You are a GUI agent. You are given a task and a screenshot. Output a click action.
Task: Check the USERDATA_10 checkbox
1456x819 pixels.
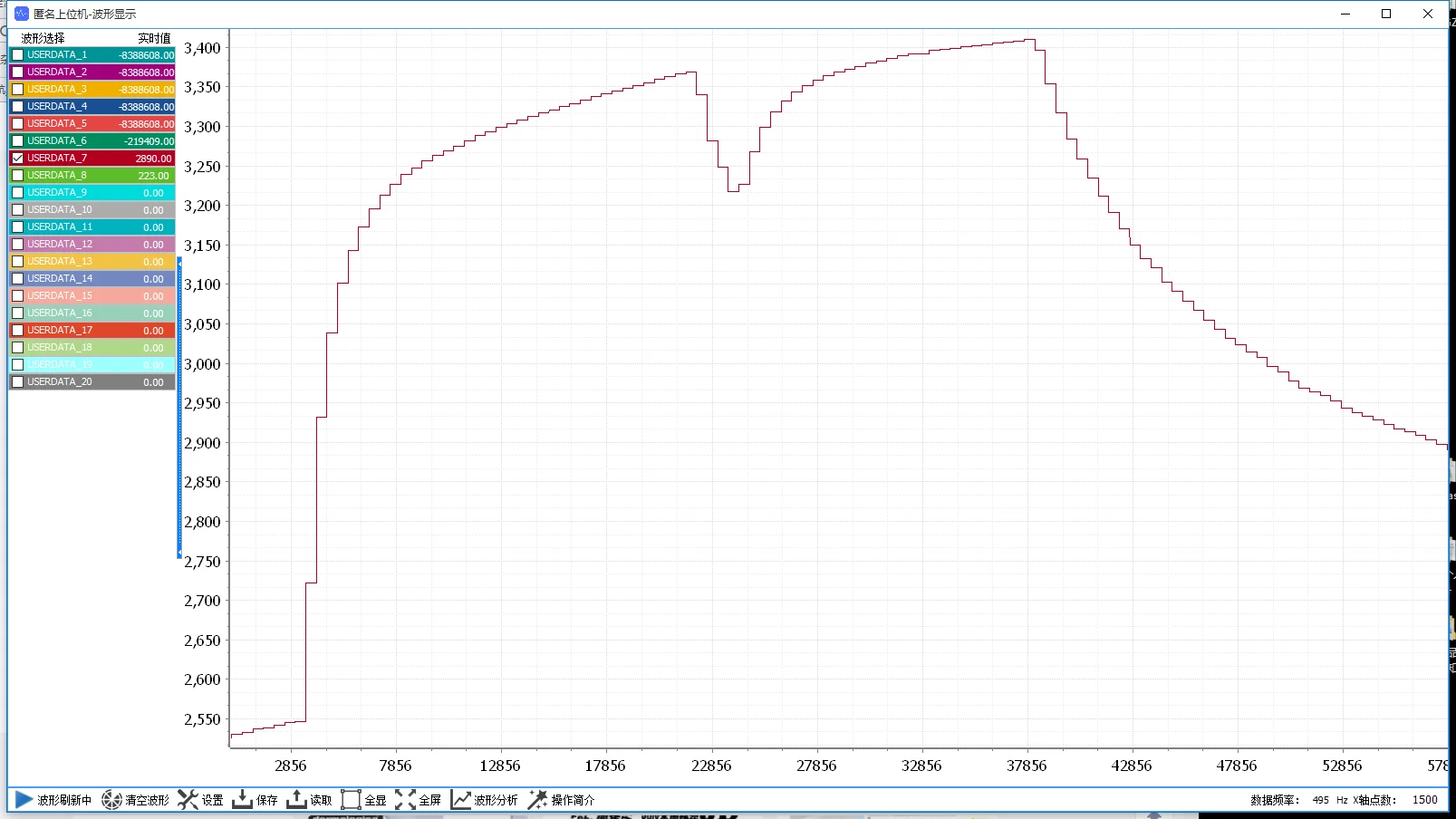(x=17, y=210)
